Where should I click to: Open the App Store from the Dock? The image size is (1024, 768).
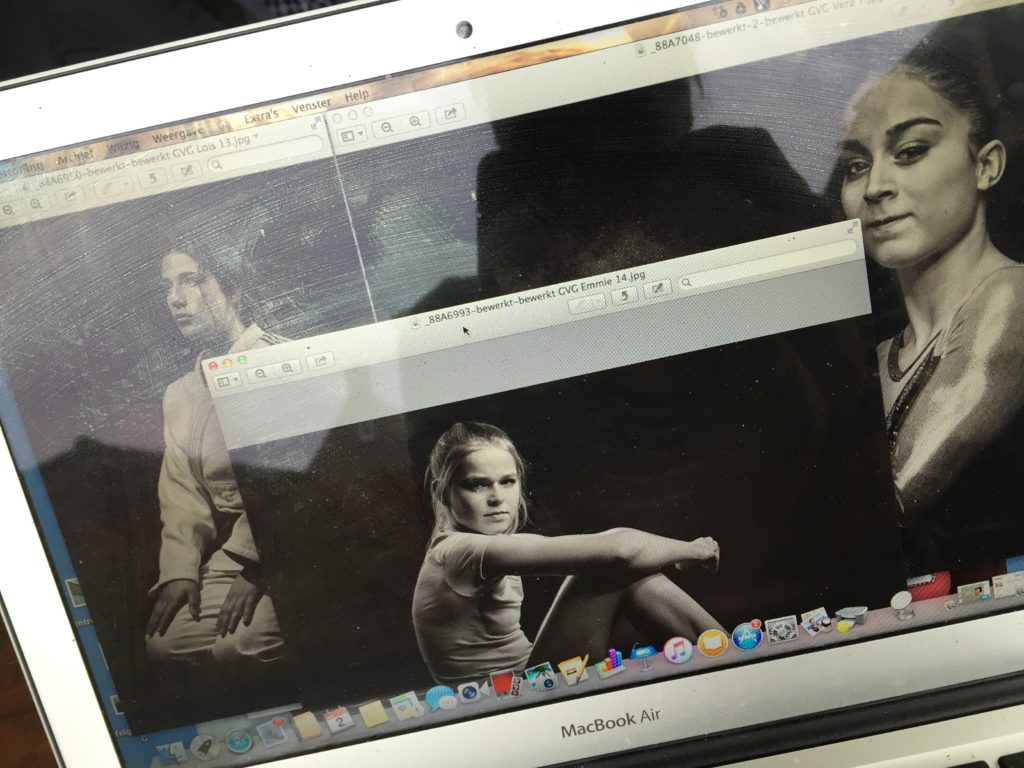pos(747,636)
